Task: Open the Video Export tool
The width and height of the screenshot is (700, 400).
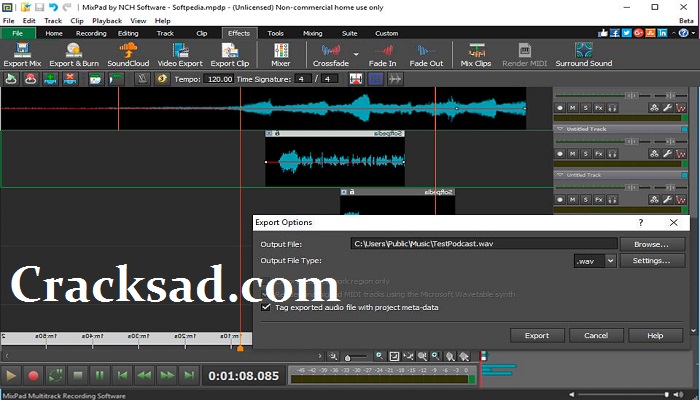Action: pyautogui.click(x=180, y=54)
